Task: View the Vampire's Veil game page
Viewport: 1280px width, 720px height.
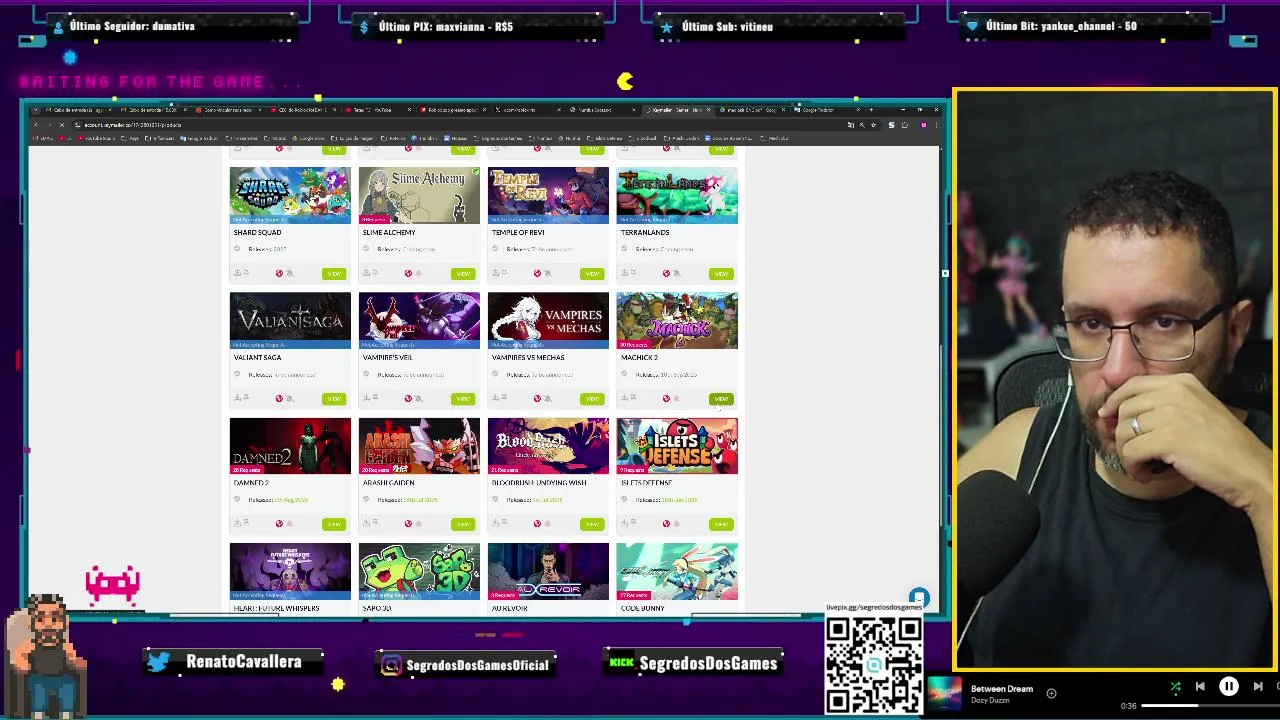Action: click(462, 399)
